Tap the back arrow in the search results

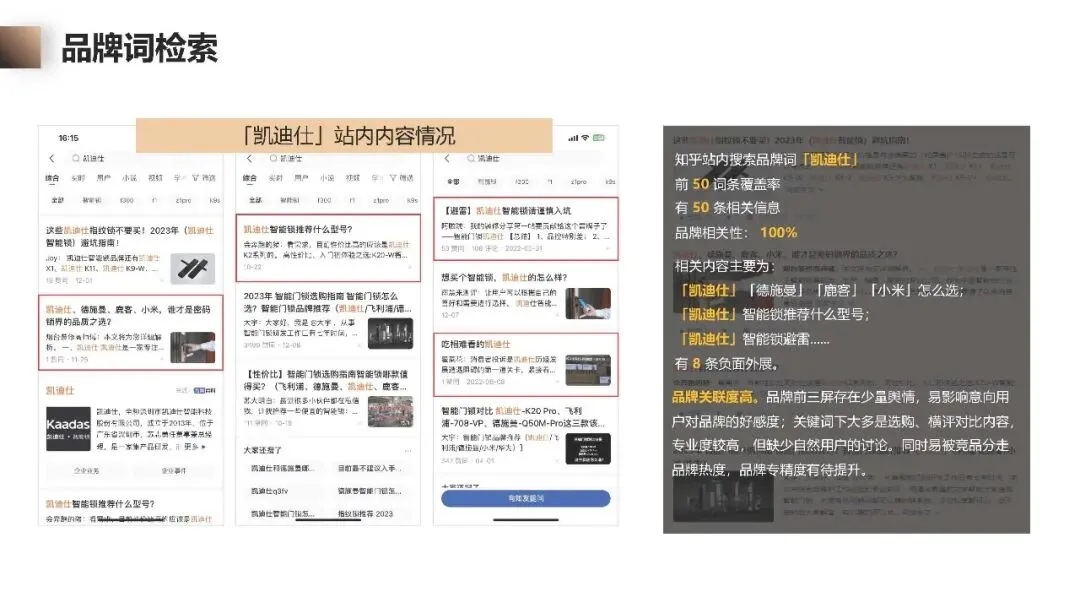[52, 158]
